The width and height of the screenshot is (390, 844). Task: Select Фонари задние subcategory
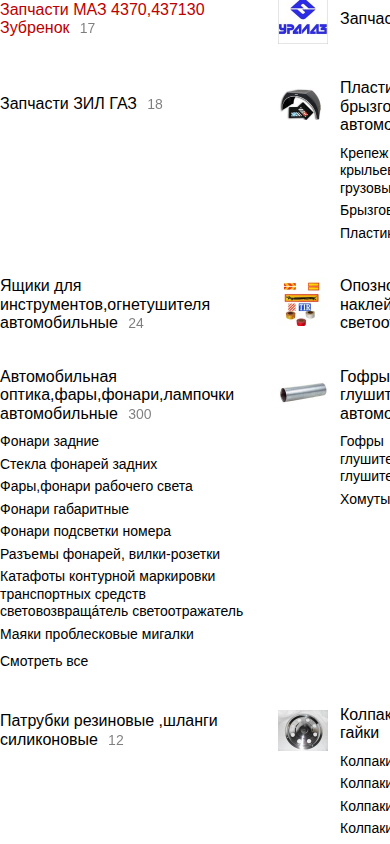pos(49,441)
